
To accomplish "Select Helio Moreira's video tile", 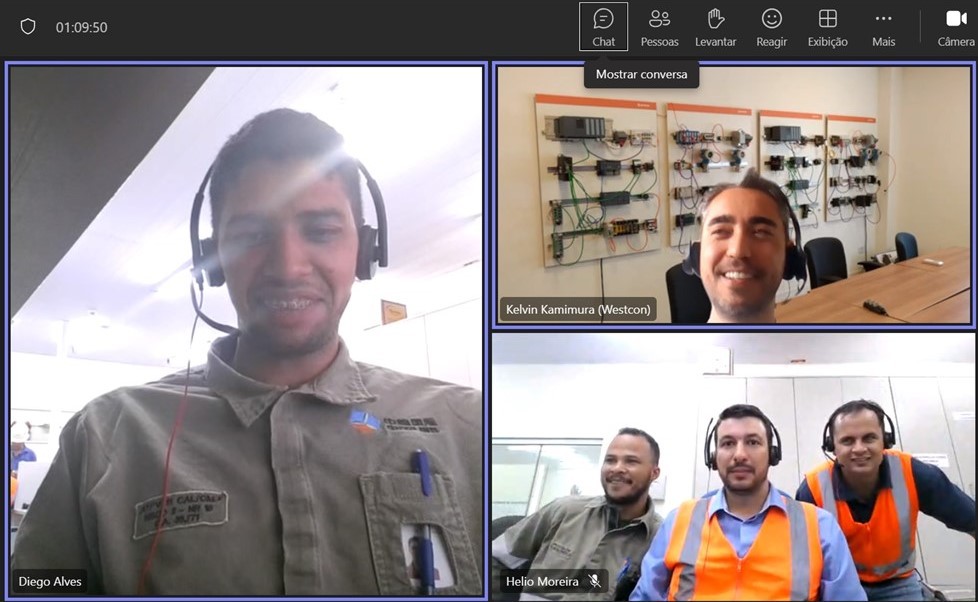I will point(734,466).
